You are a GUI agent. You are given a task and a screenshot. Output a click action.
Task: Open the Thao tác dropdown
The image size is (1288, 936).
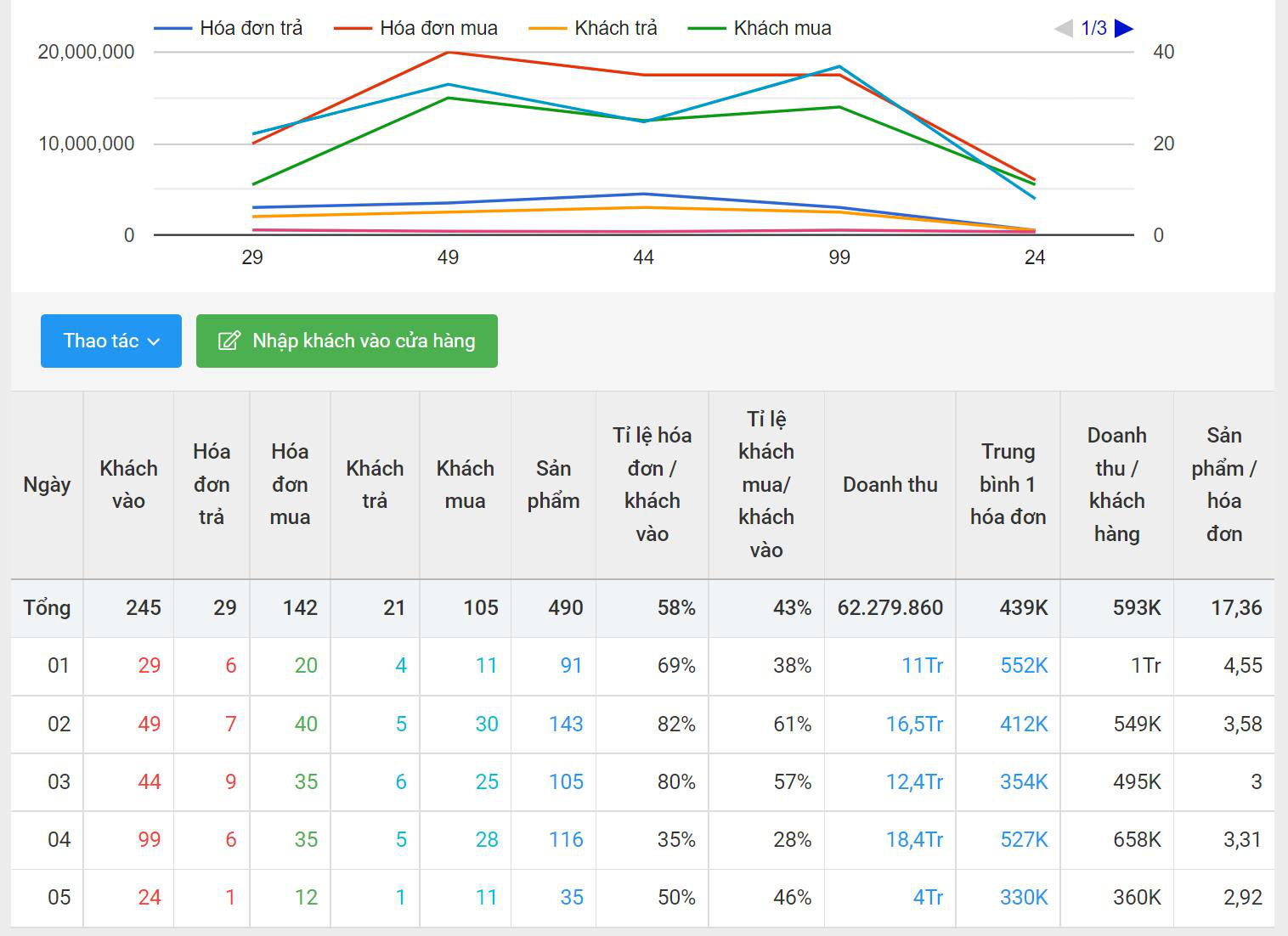[111, 341]
